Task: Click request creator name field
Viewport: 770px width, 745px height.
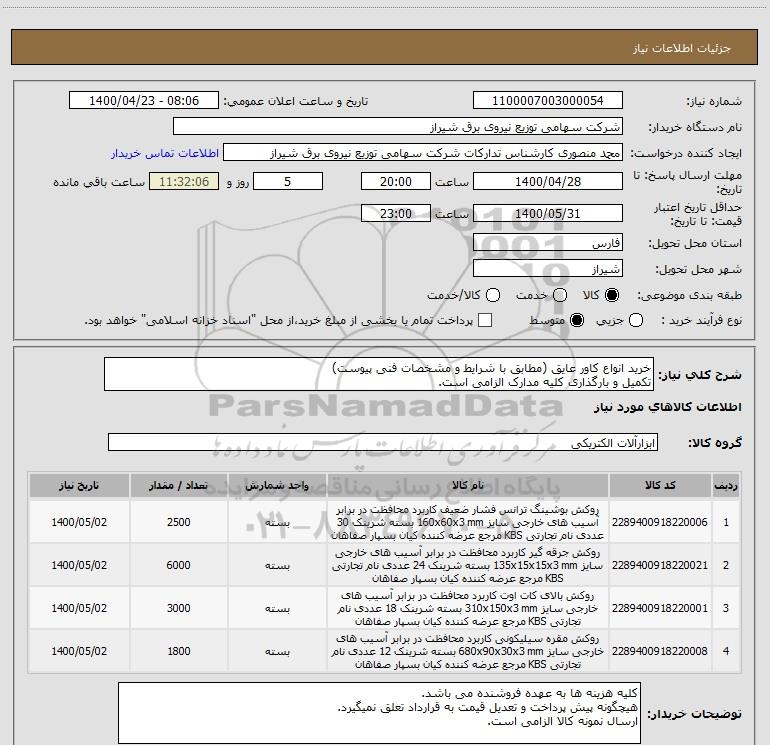Action: pos(423,153)
